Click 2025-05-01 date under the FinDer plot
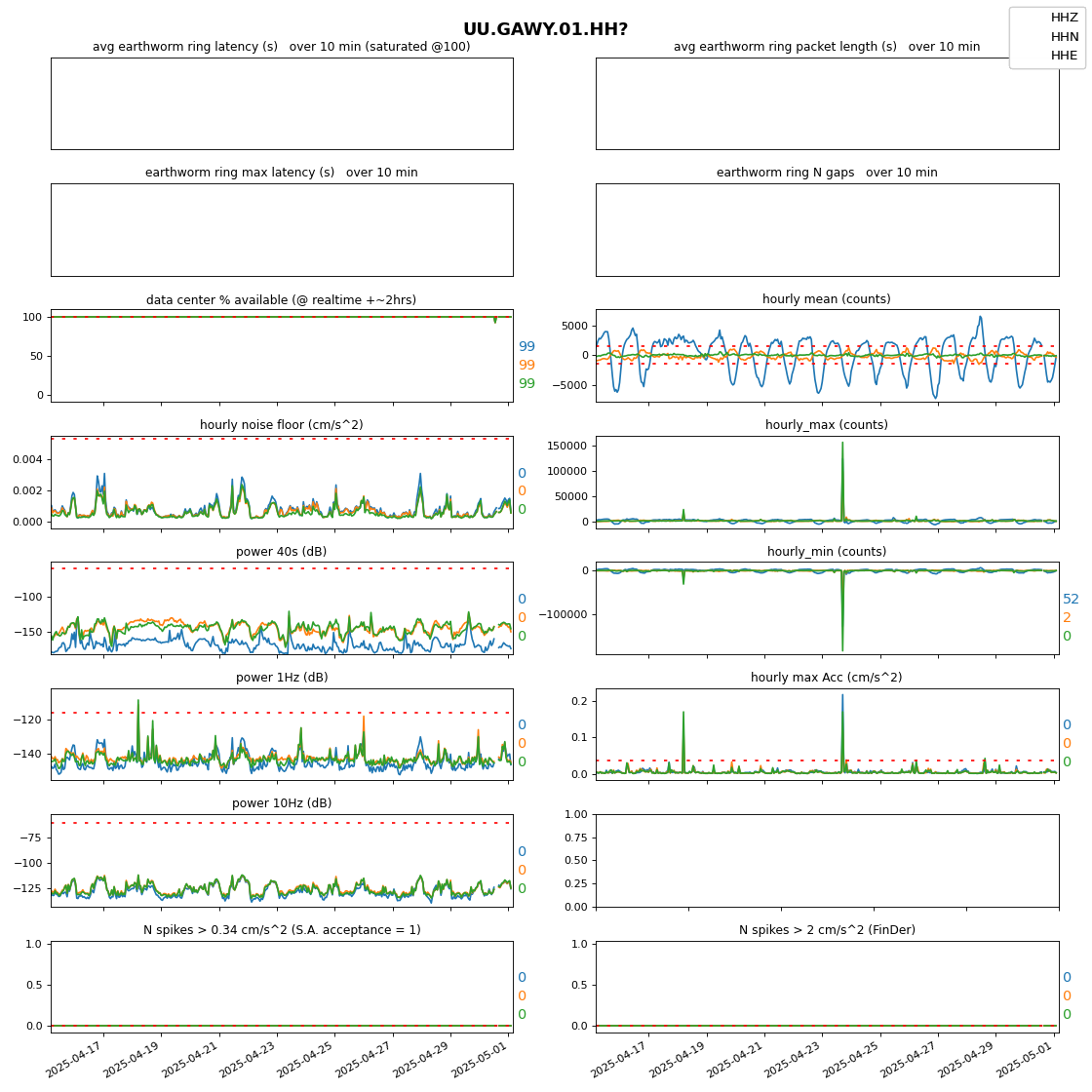The image size is (1092, 1092). 1025,1059
